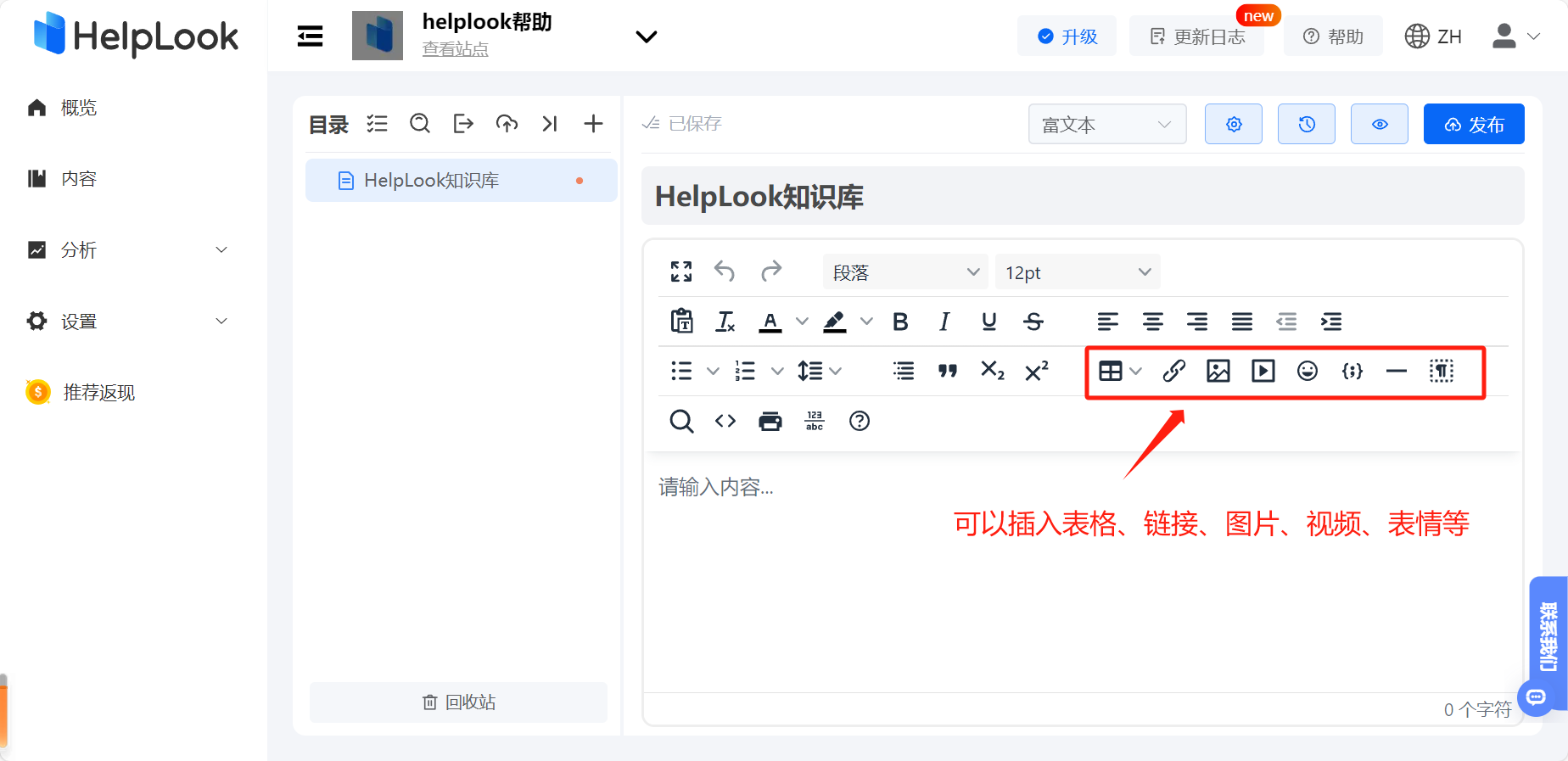
Task: Insert an image
Action: (x=1218, y=371)
